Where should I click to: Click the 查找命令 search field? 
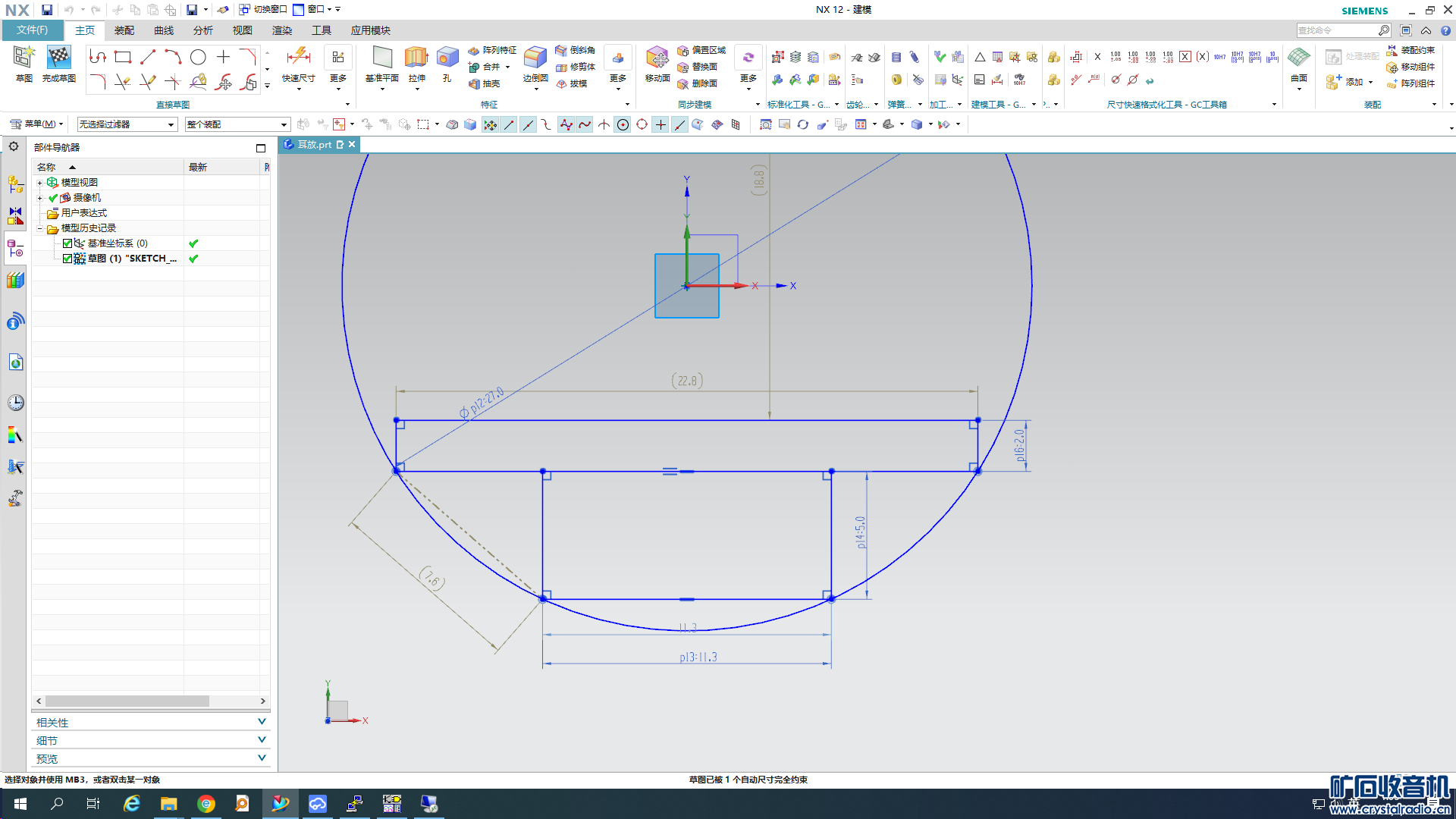1336,30
